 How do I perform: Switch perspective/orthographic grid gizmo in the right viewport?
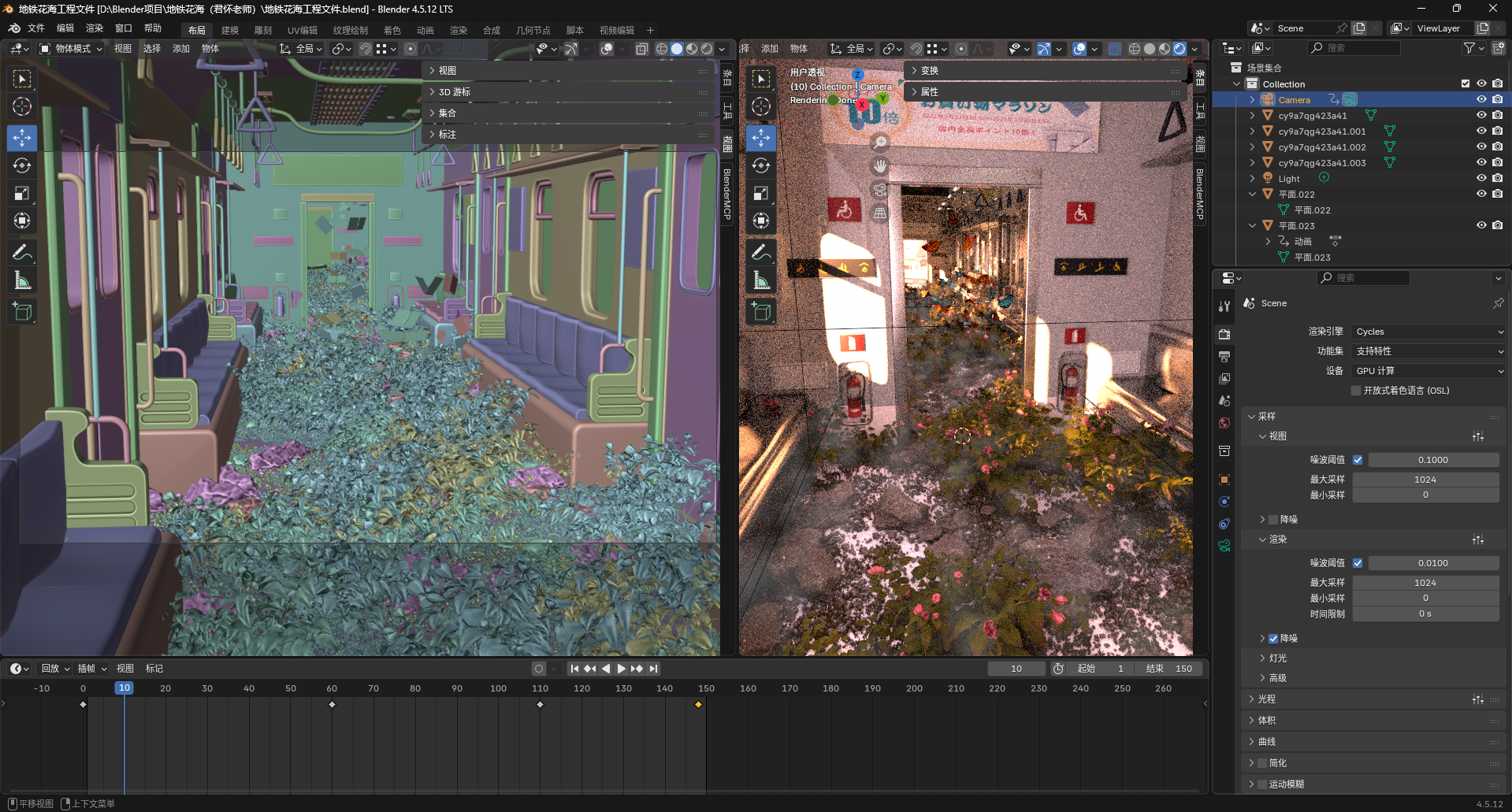point(880,213)
